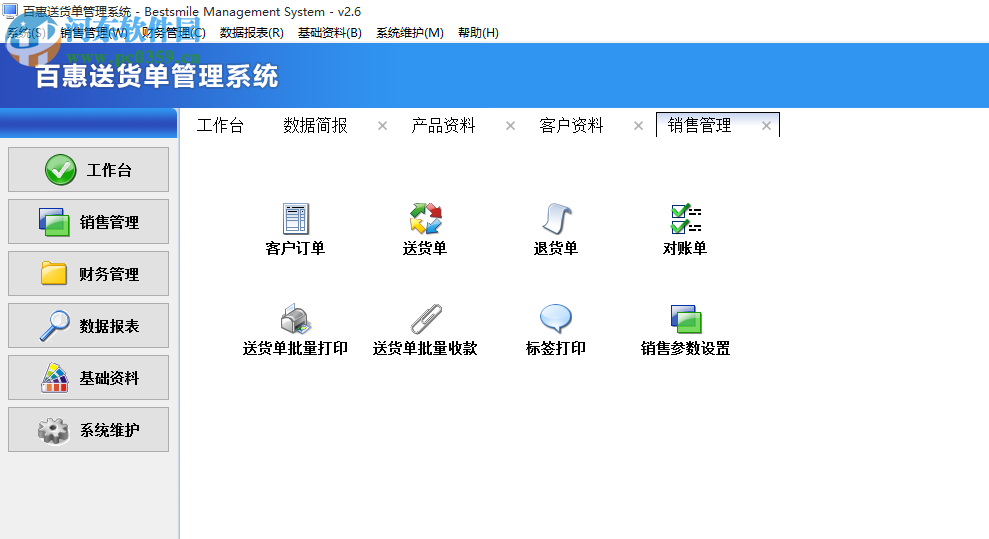The image size is (989, 539).
Task: Click the 数据报表 sidebar button
Action: [x=88, y=326]
